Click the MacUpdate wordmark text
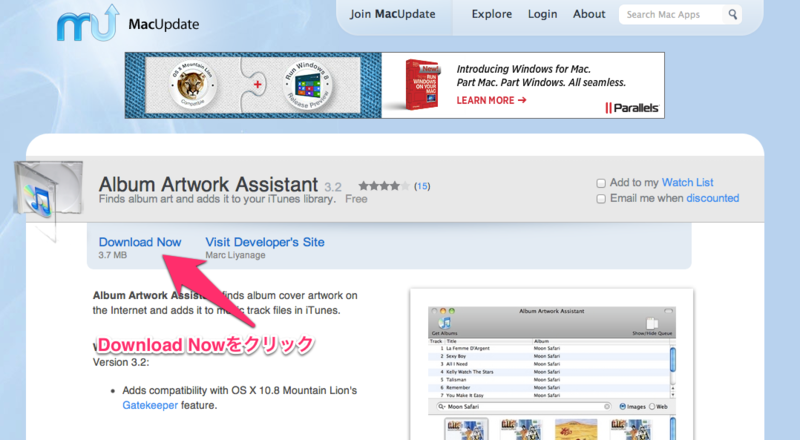 click(164, 24)
